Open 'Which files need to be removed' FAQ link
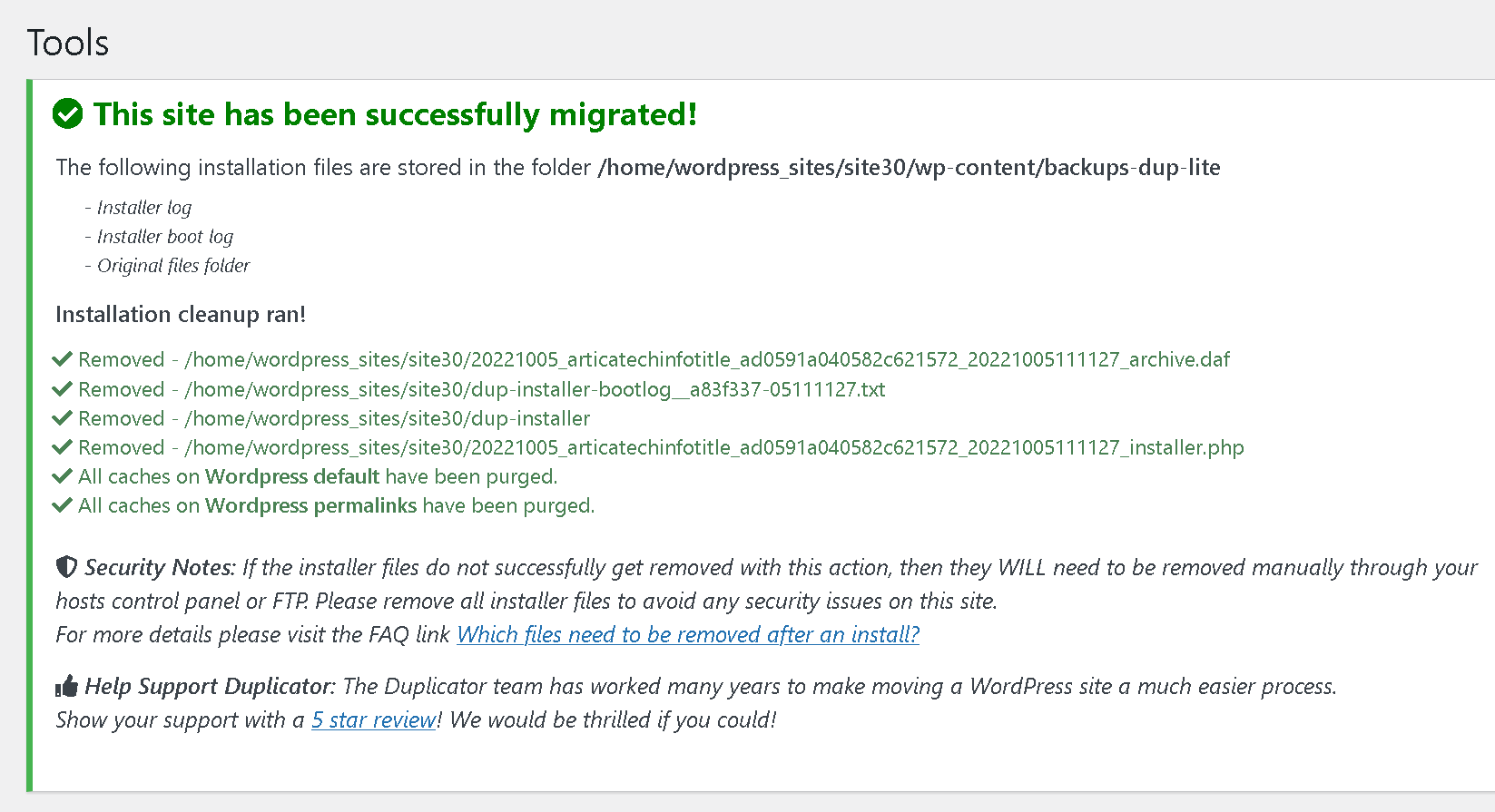The height and width of the screenshot is (812, 1495). [x=687, y=634]
